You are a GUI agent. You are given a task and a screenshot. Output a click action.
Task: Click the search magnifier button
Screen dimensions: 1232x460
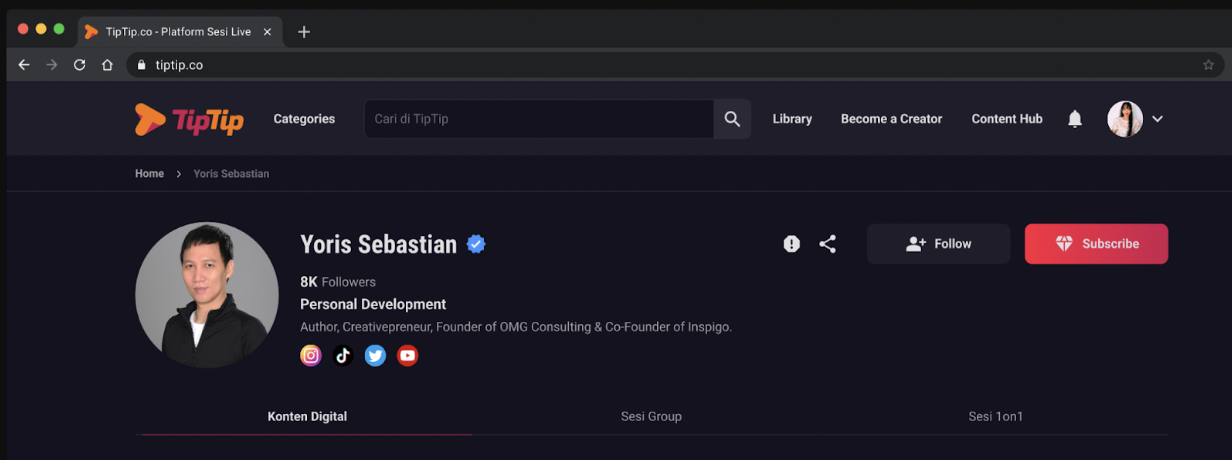732,119
